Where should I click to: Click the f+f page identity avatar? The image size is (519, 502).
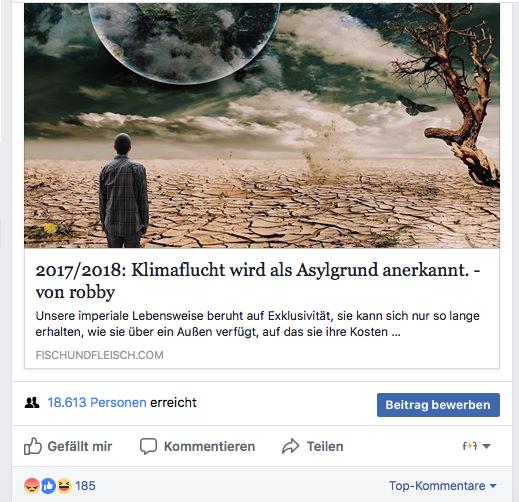[470, 446]
